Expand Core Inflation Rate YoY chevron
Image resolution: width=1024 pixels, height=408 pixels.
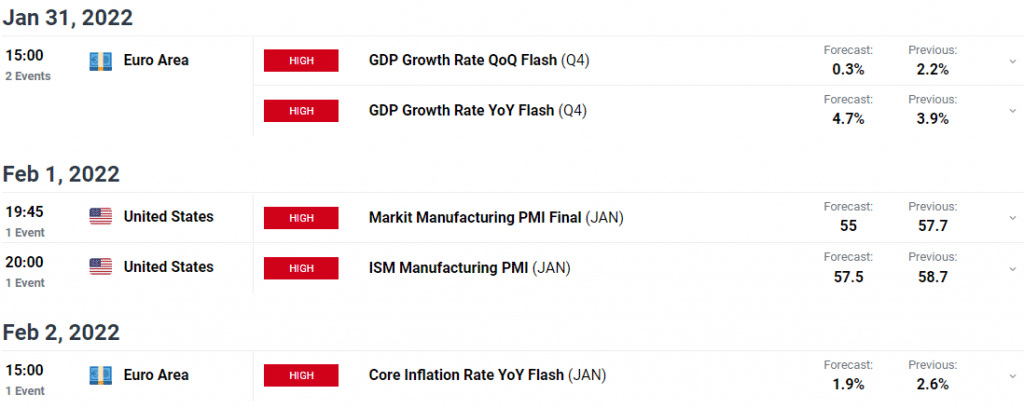click(x=1012, y=375)
